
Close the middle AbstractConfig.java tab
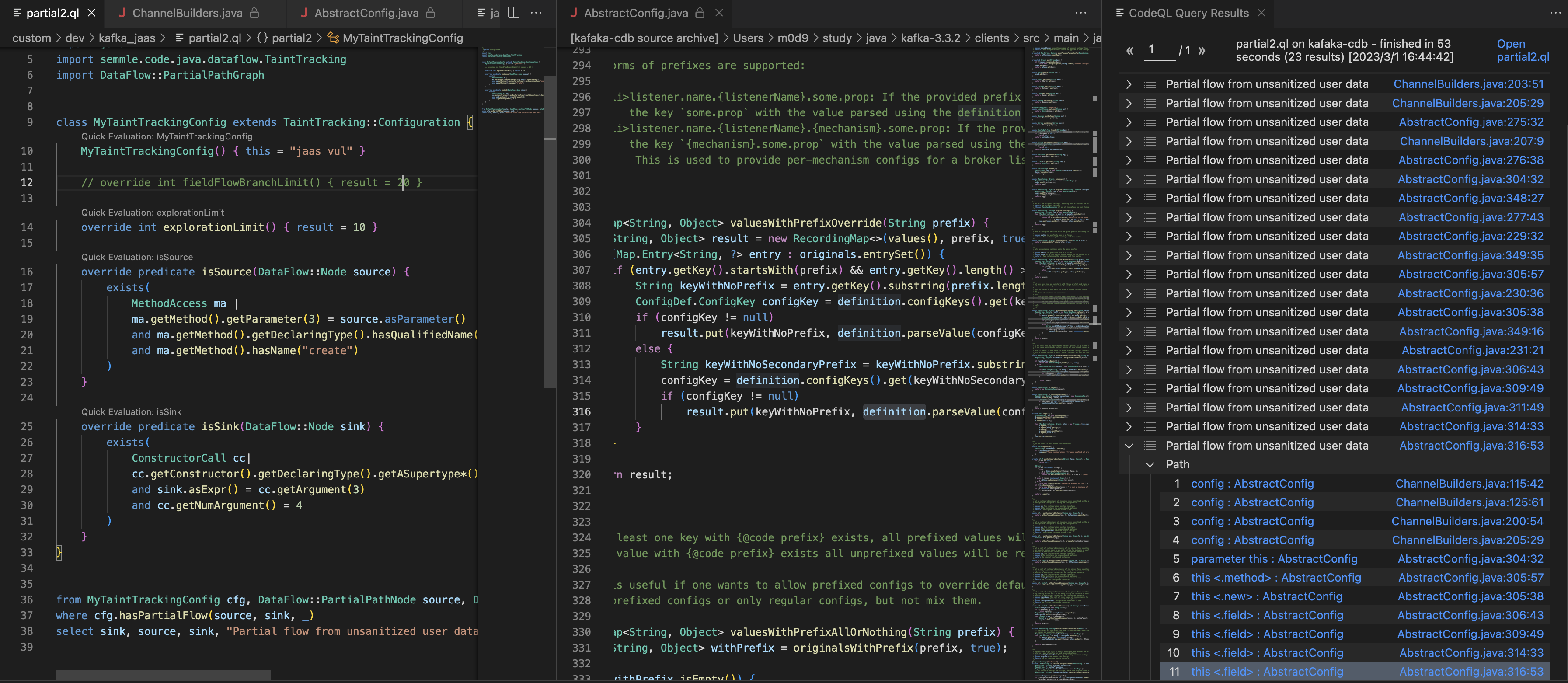(x=719, y=13)
